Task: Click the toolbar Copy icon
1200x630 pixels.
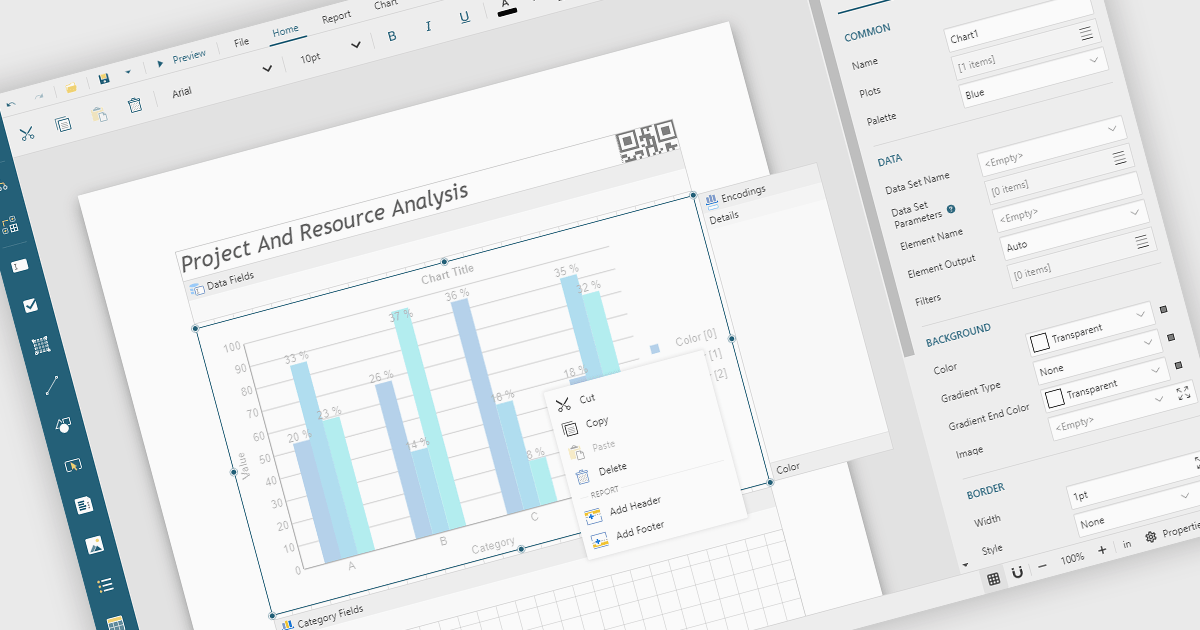Action: (x=62, y=124)
